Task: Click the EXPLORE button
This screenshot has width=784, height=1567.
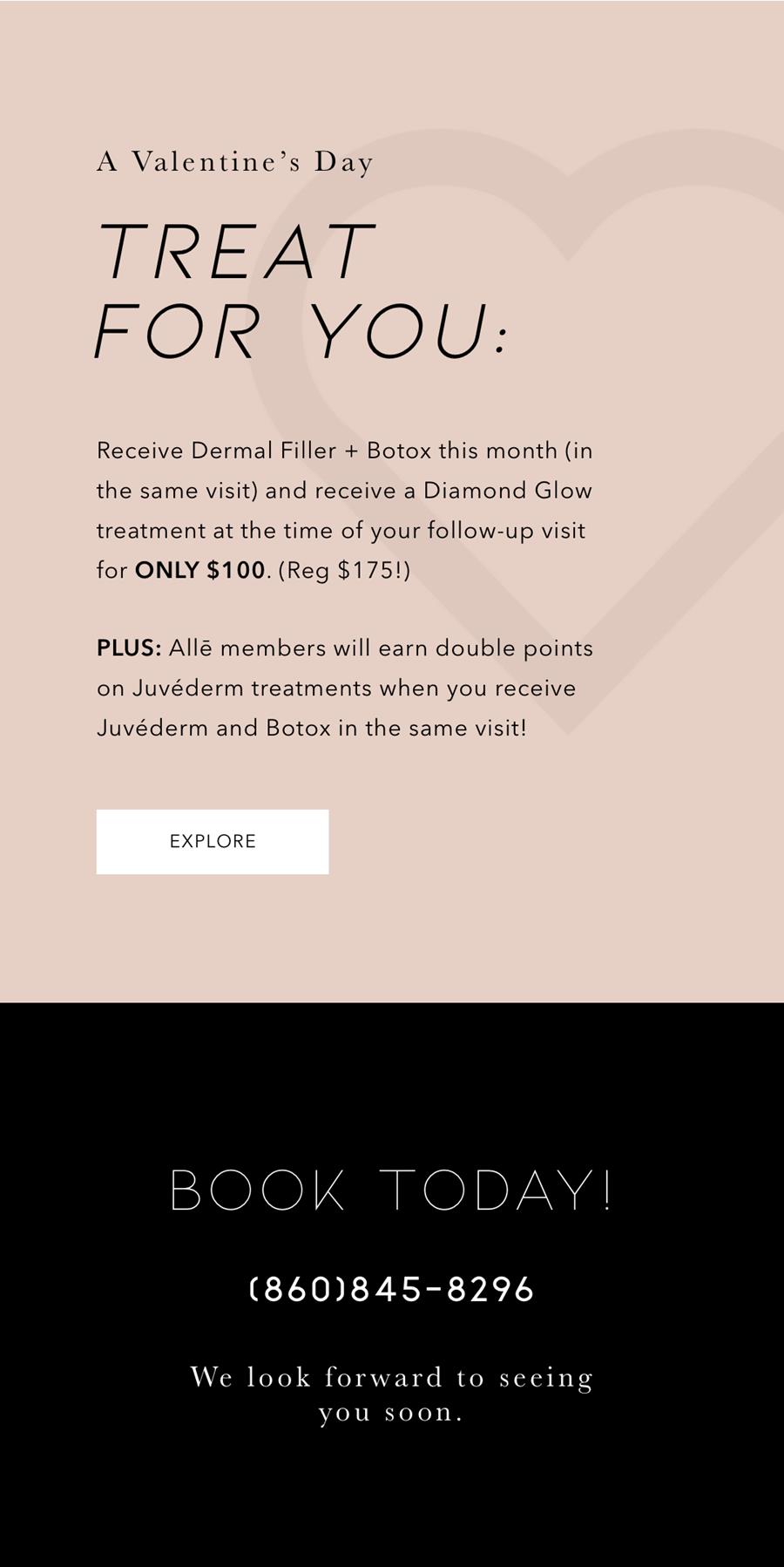Action: point(213,841)
